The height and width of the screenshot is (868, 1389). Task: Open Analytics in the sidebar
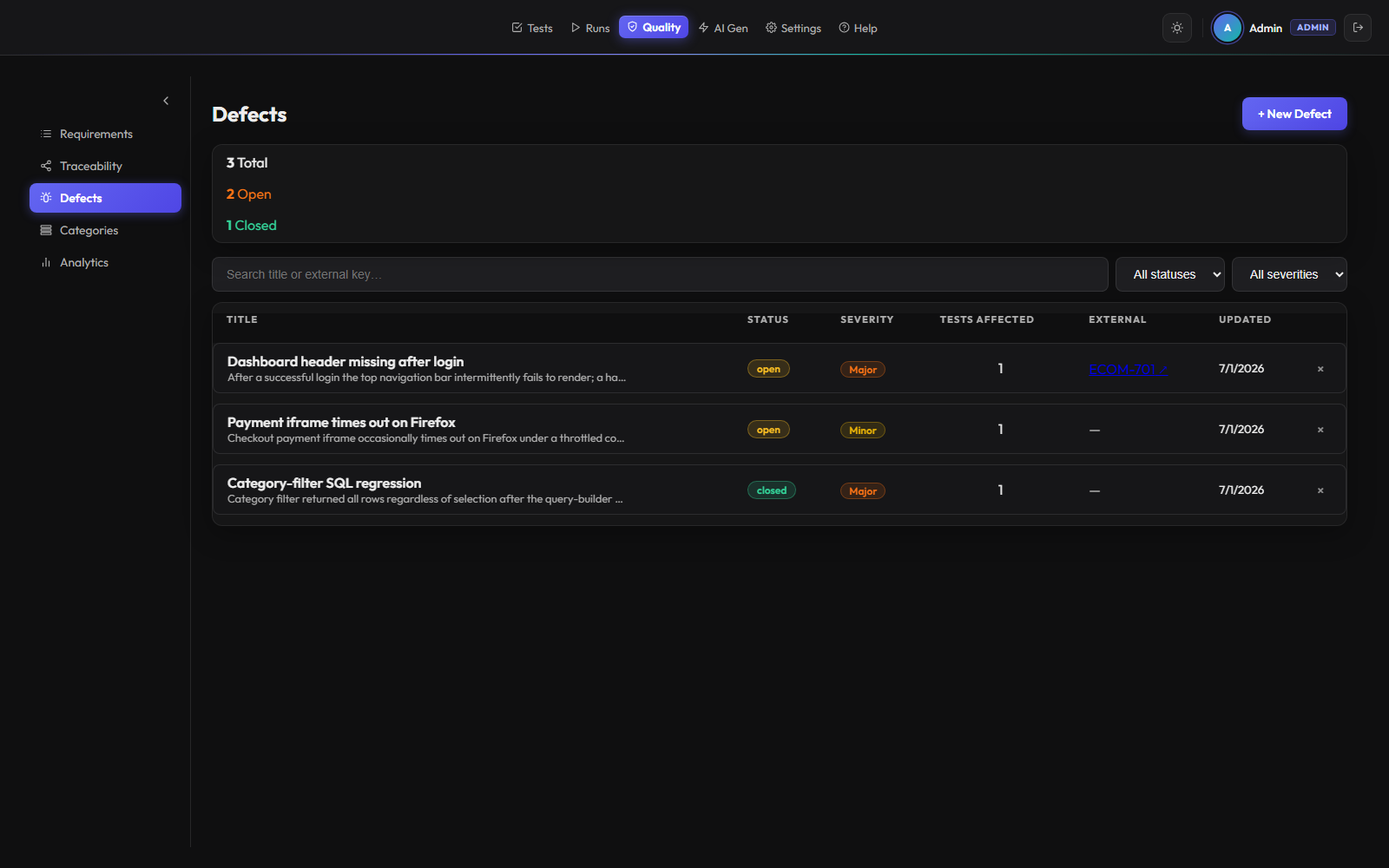coord(105,262)
